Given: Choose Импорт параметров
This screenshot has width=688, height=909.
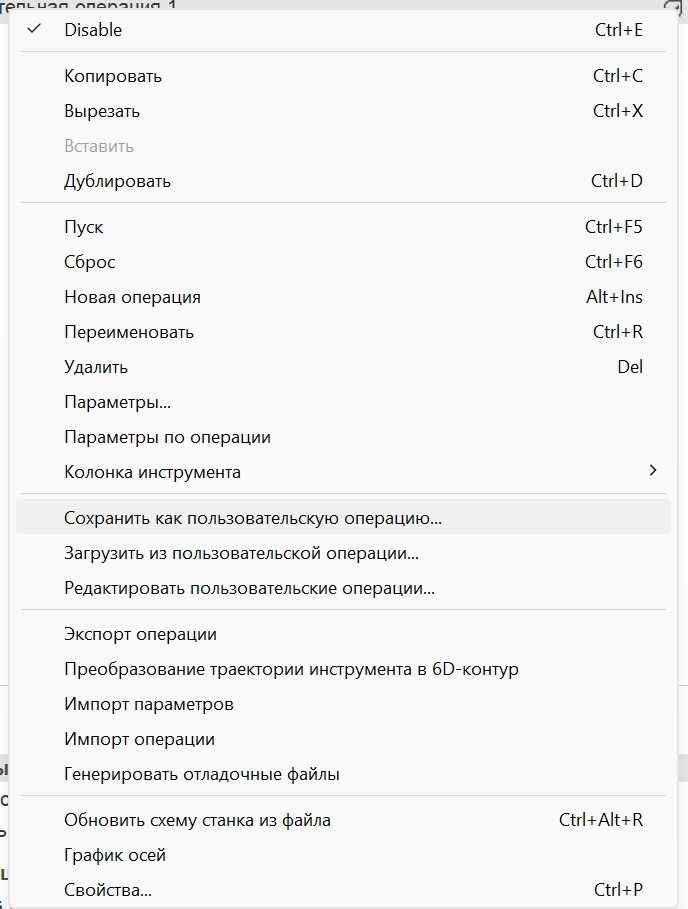Looking at the screenshot, I should (x=149, y=704).
